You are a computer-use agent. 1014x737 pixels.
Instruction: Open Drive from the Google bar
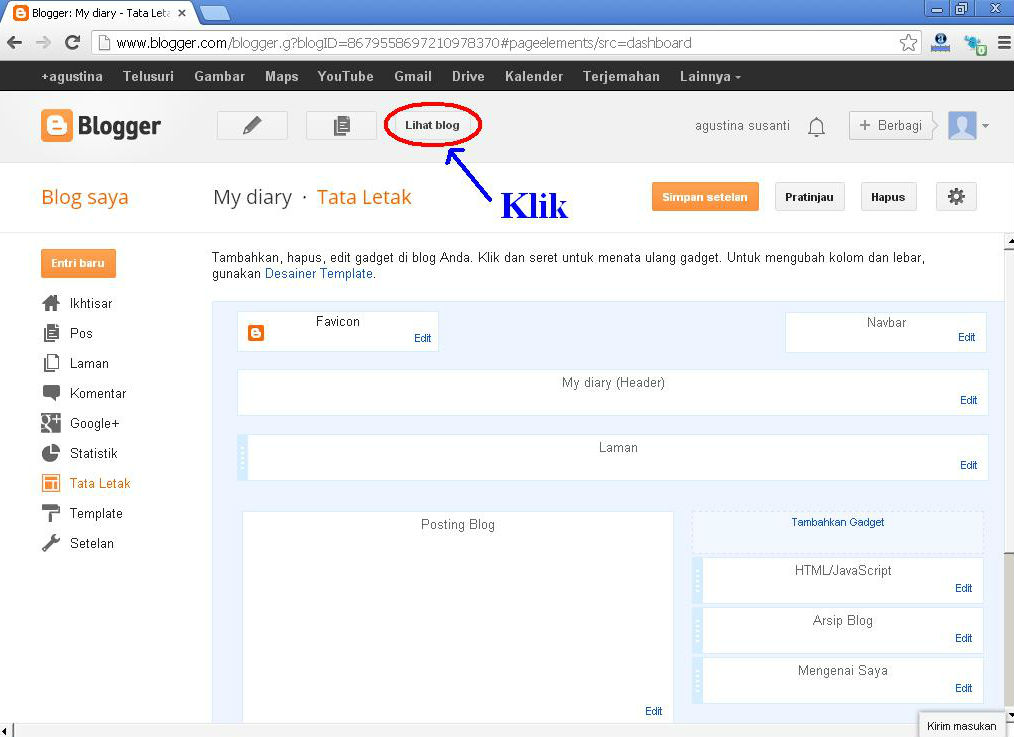click(x=468, y=76)
